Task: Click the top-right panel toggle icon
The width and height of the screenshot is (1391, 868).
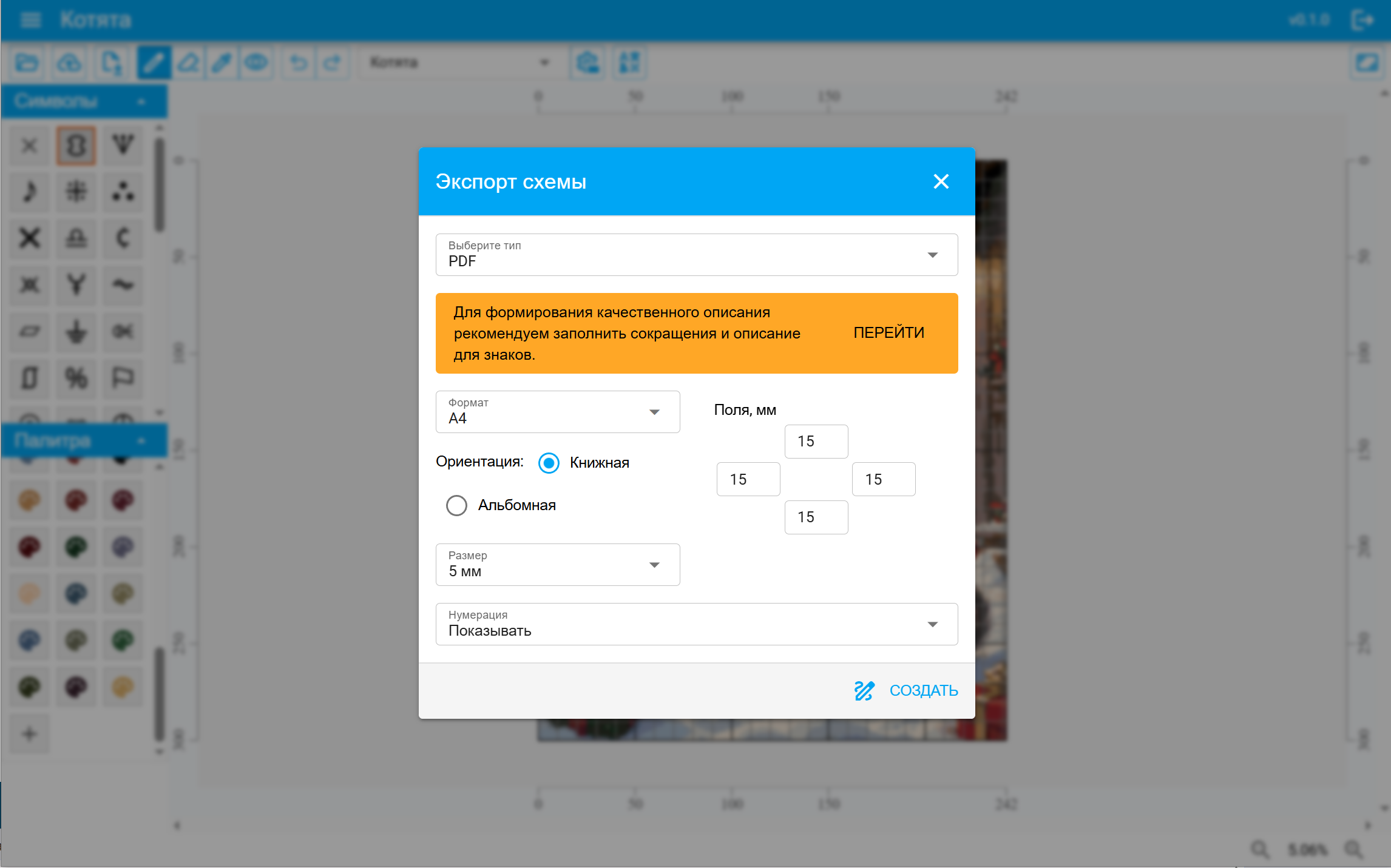Action: (1367, 62)
